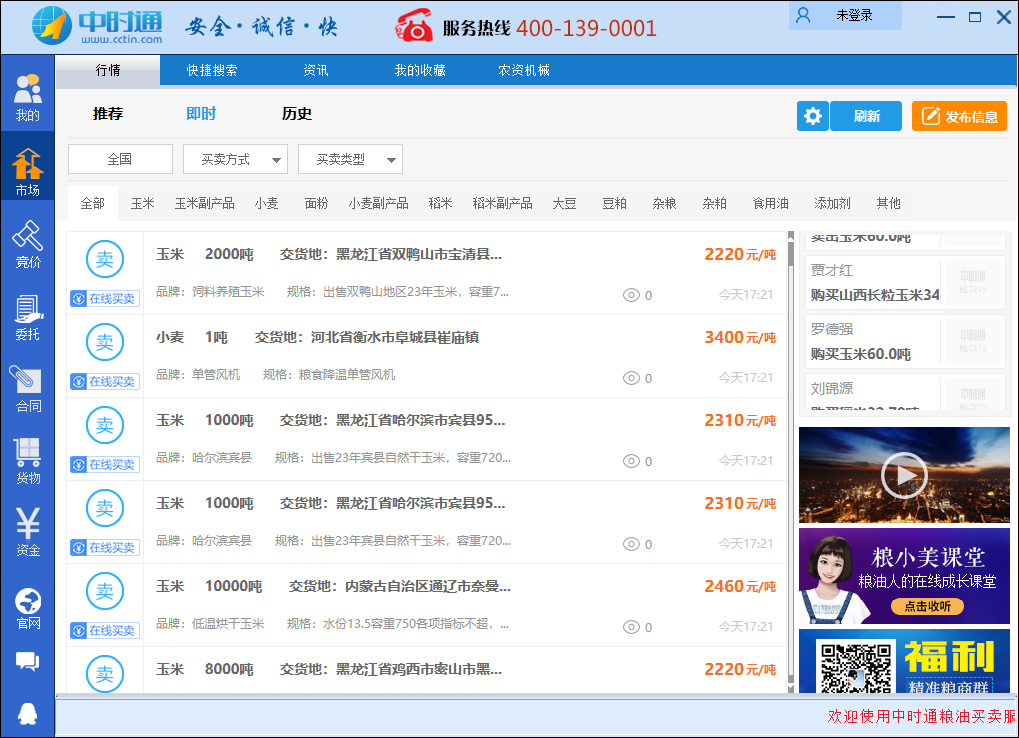1019x738 pixels.
Task: Play the city night video thumbnail
Action: click(x=904, y=475)
